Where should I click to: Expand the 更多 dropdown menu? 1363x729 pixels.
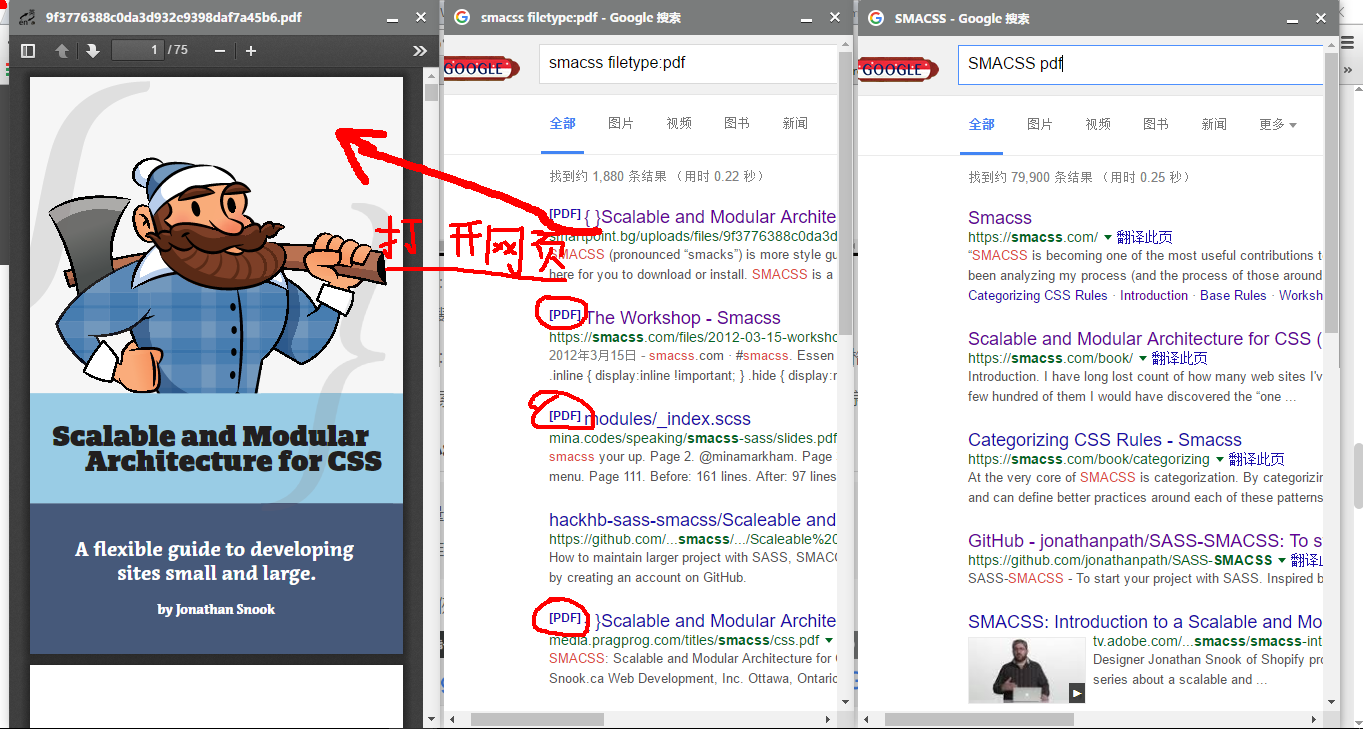click(1278, 124)
